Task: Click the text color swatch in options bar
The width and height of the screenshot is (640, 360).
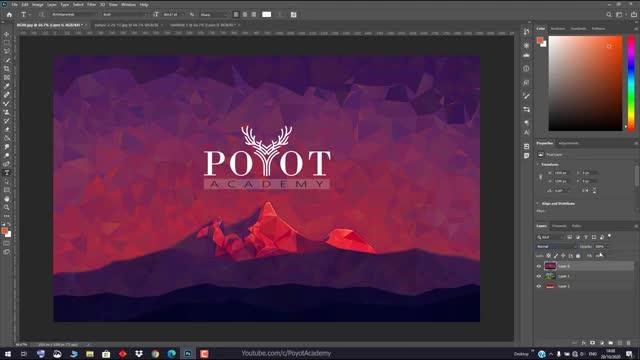Action: 267,15
